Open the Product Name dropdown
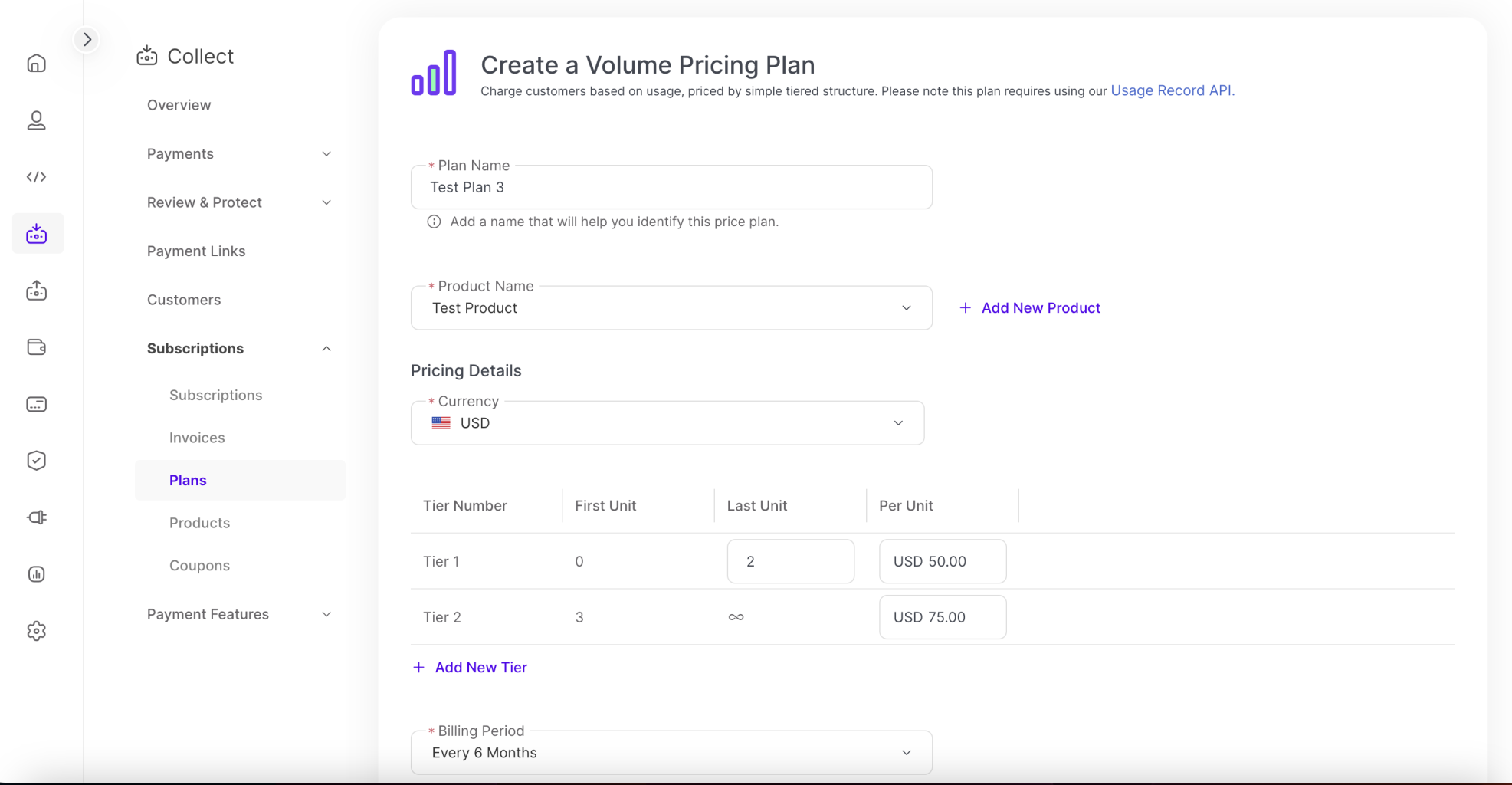This screenshot has width=1512, height=785. [x=671, y=308]
